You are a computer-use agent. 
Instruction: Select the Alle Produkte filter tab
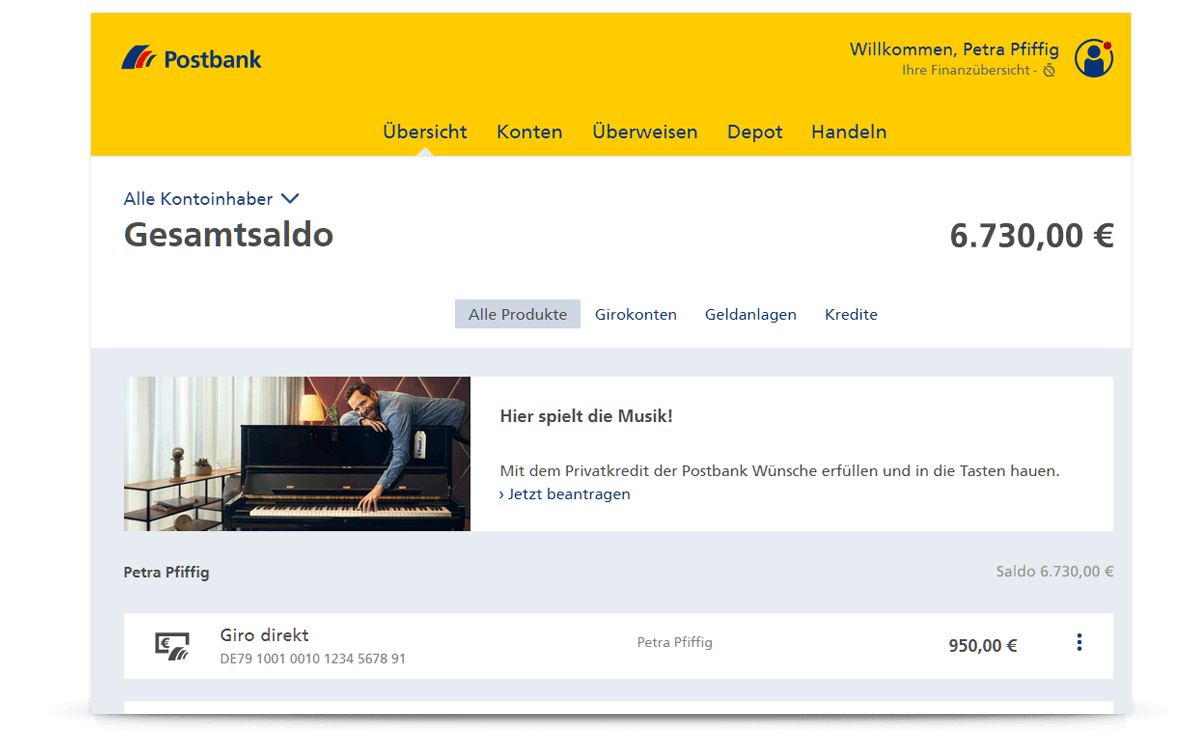[x=517, y=314]
